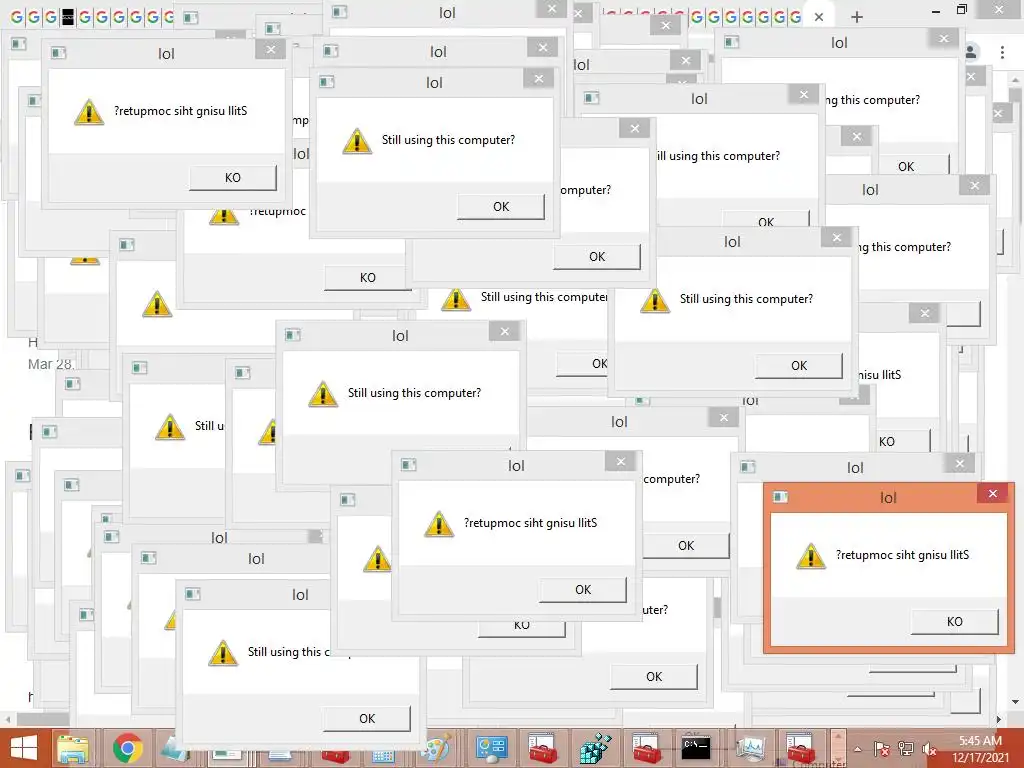The image size is (1024, 768).
Task: Open the taskbar clock showing 5:45 AM
Action: pyautogui.click(x=980, y=749)
